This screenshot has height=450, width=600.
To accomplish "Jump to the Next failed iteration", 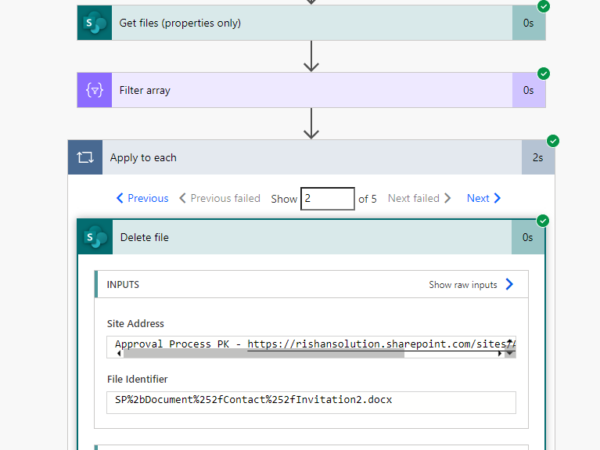I will click(419, 198).
